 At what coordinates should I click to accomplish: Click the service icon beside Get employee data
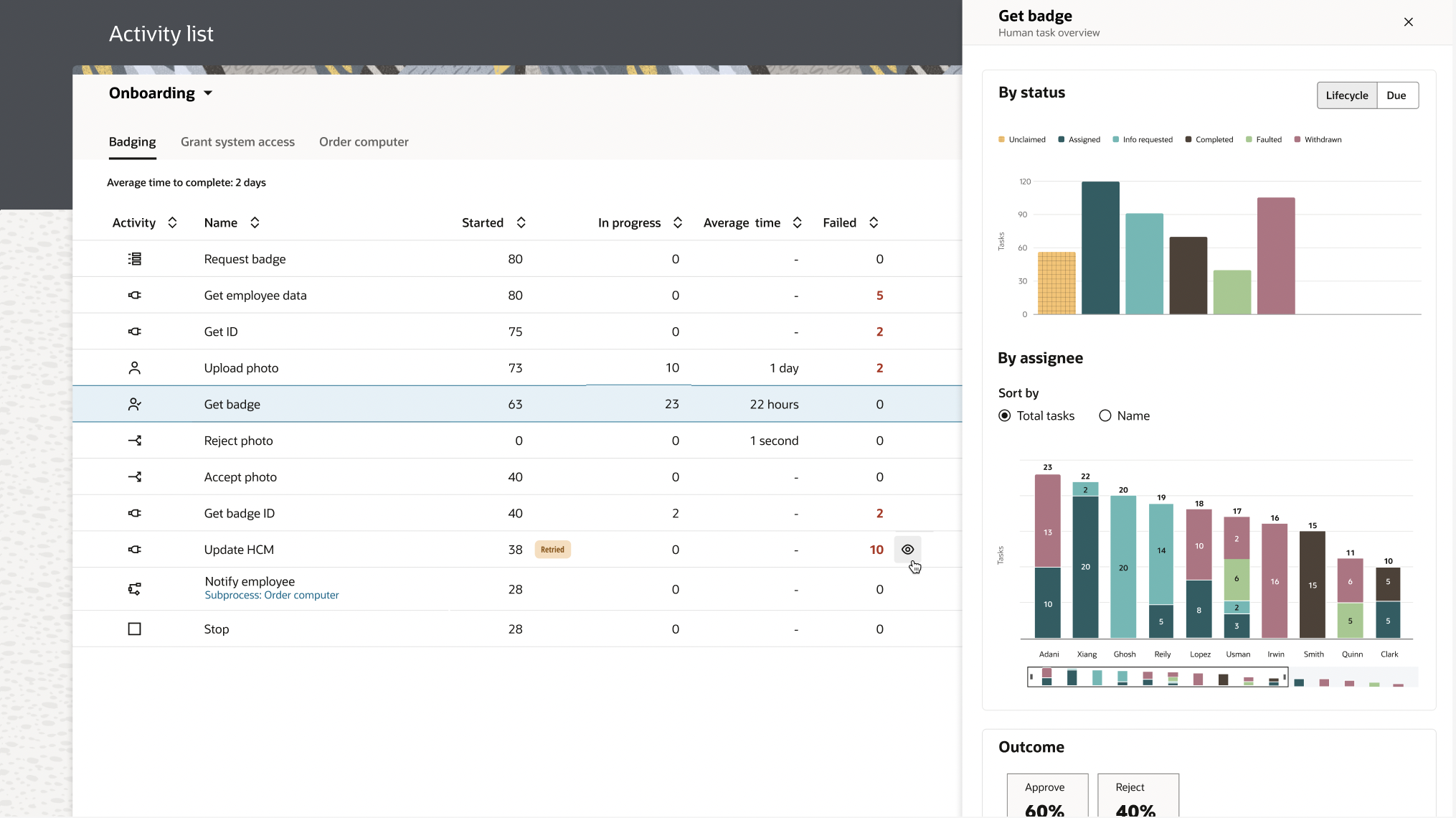coord(134,295)
